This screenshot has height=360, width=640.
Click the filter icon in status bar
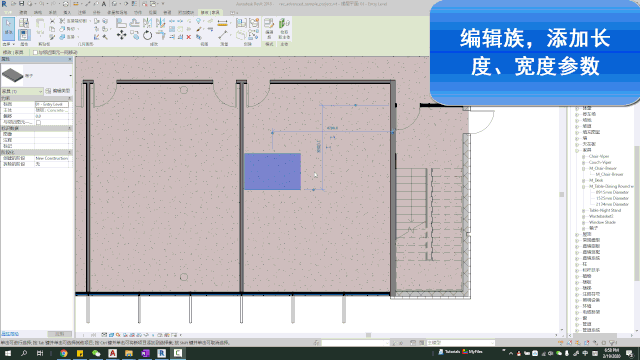coord(612,343)
